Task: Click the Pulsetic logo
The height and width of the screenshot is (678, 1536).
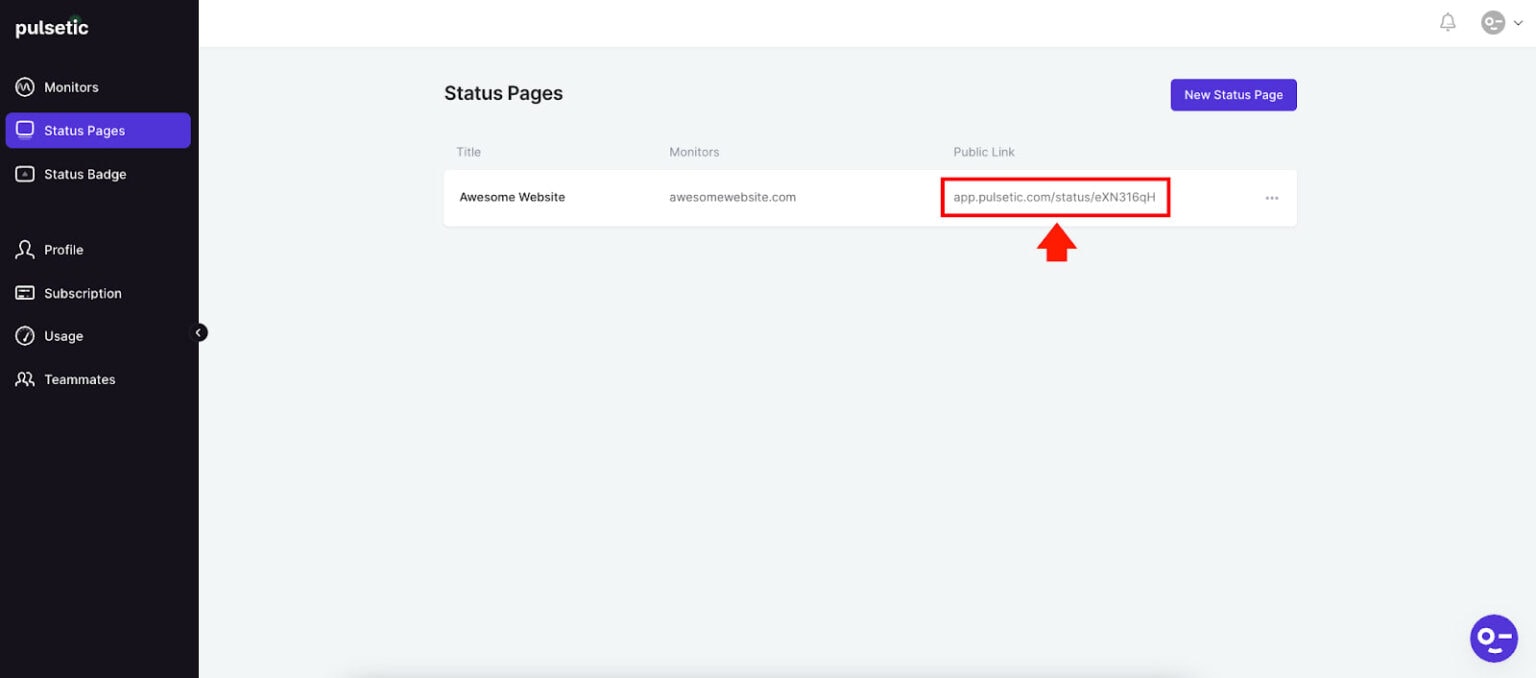Action: pyautogui.click(x=51, y=28)
